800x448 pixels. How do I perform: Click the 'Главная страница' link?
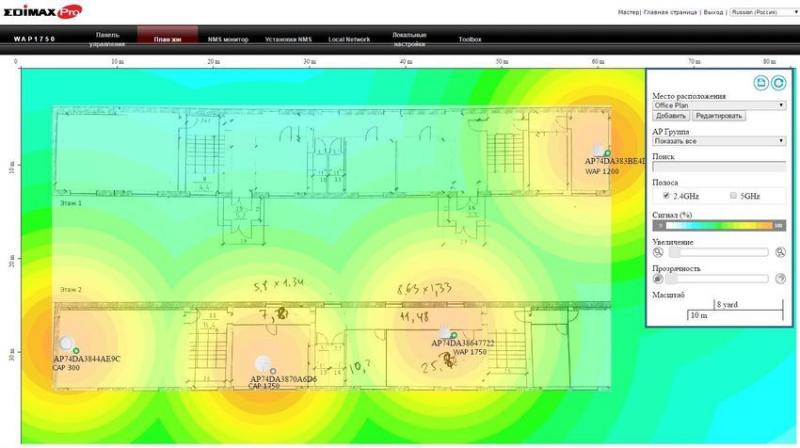tap(670, 12)
